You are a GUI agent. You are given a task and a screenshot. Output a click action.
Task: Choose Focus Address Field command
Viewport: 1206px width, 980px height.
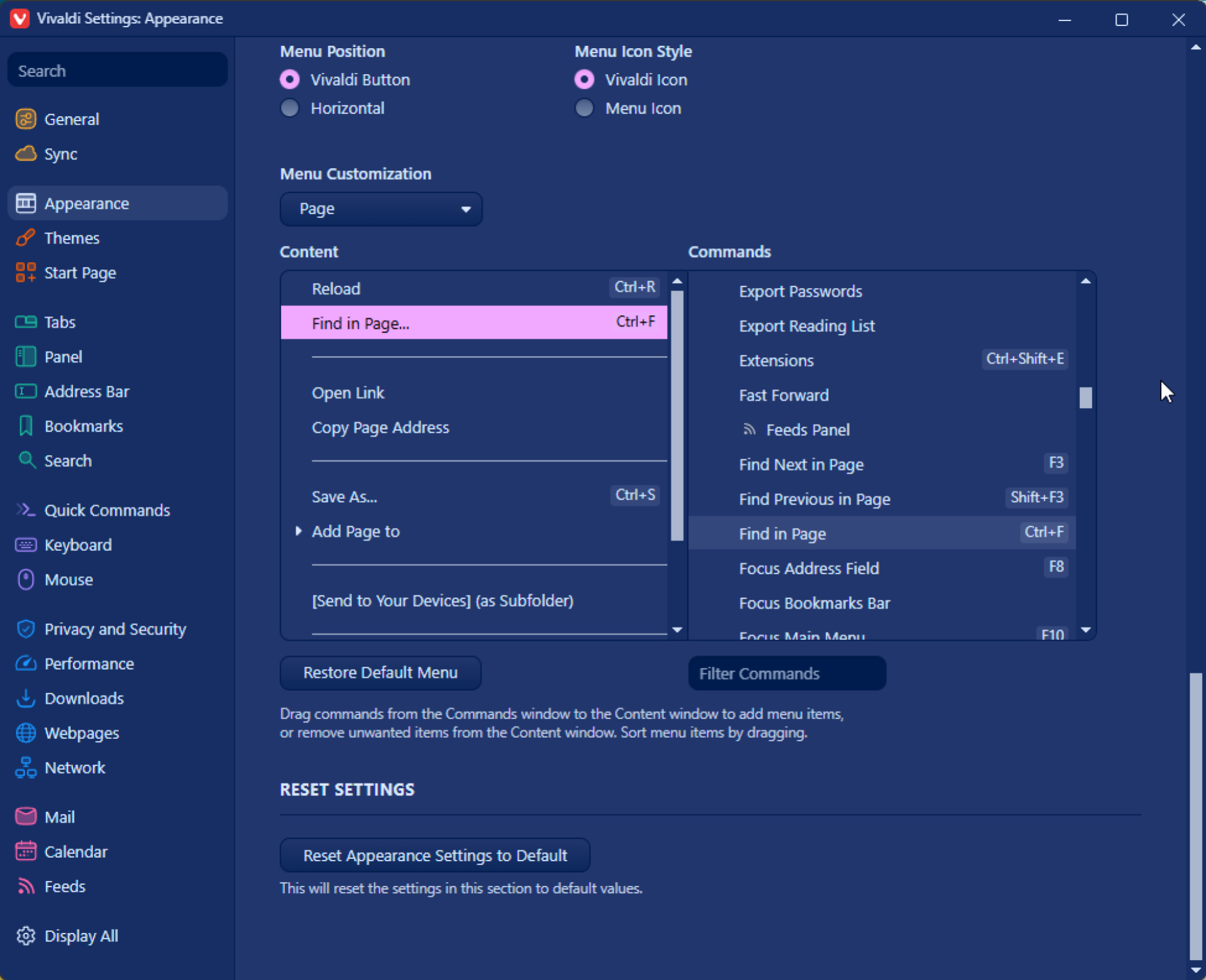point(882,568)
